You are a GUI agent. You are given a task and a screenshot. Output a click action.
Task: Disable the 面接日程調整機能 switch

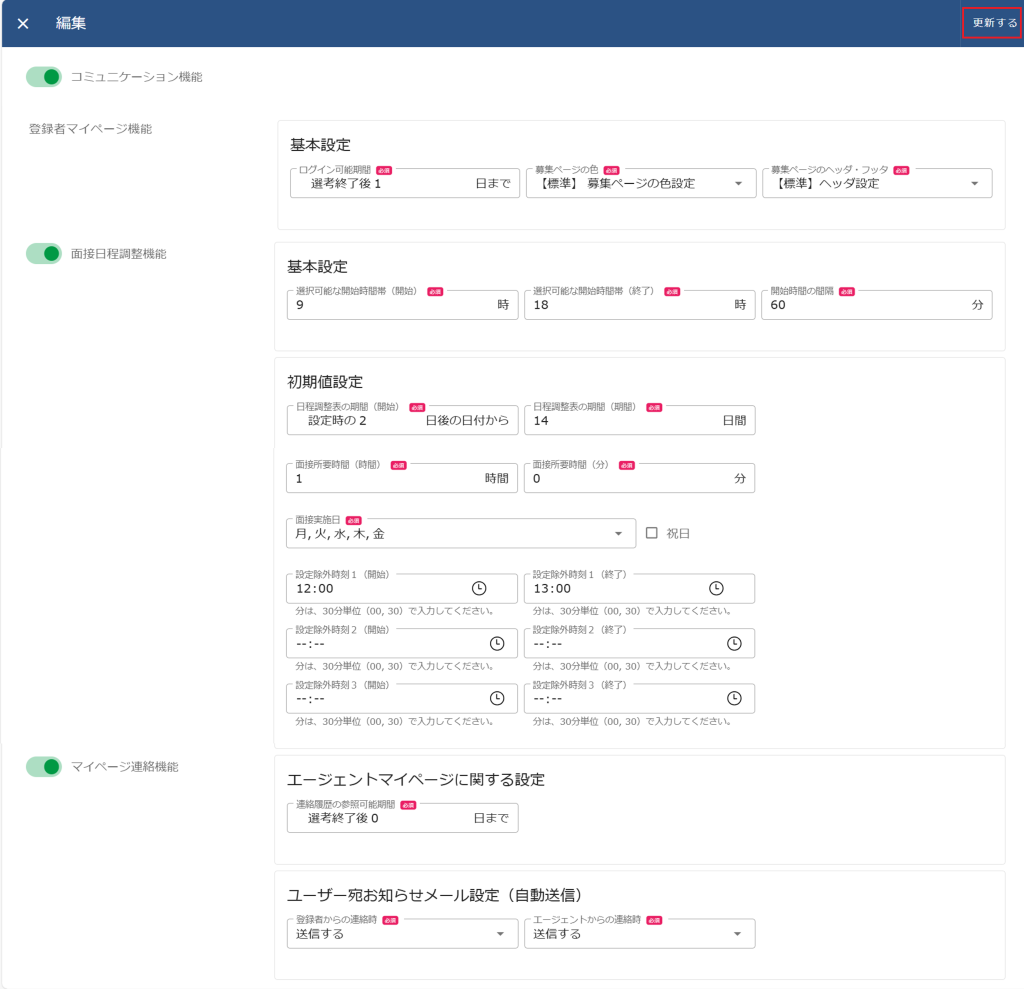tap(44, 254)
